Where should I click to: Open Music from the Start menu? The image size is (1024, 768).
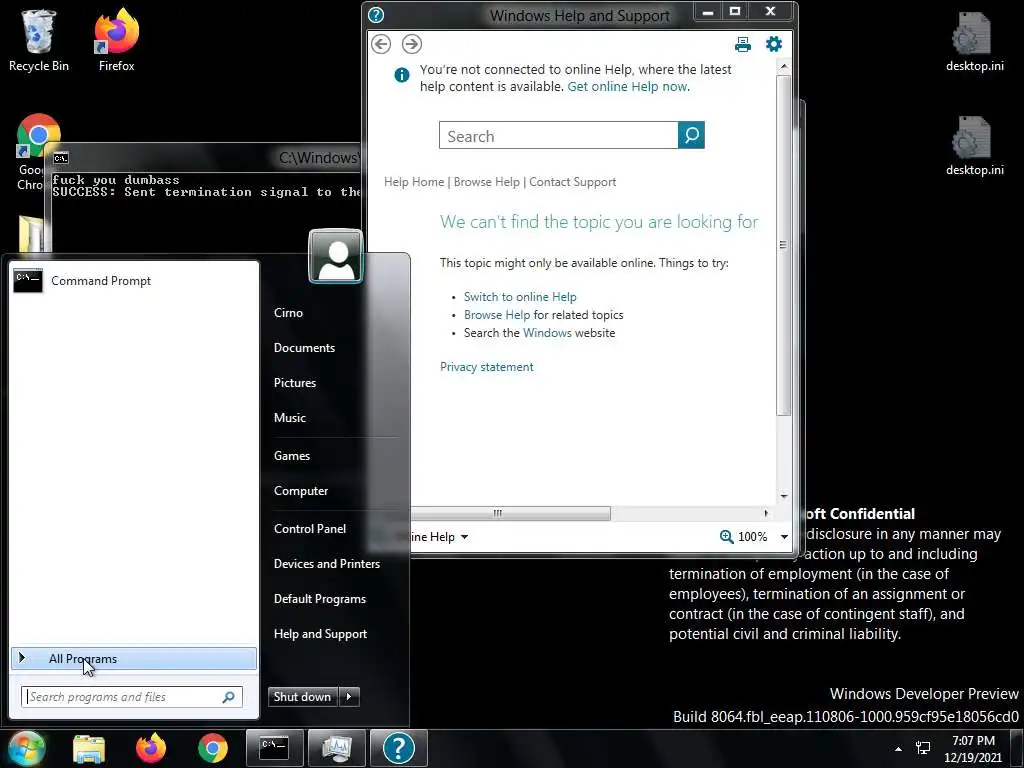point(290,417)
